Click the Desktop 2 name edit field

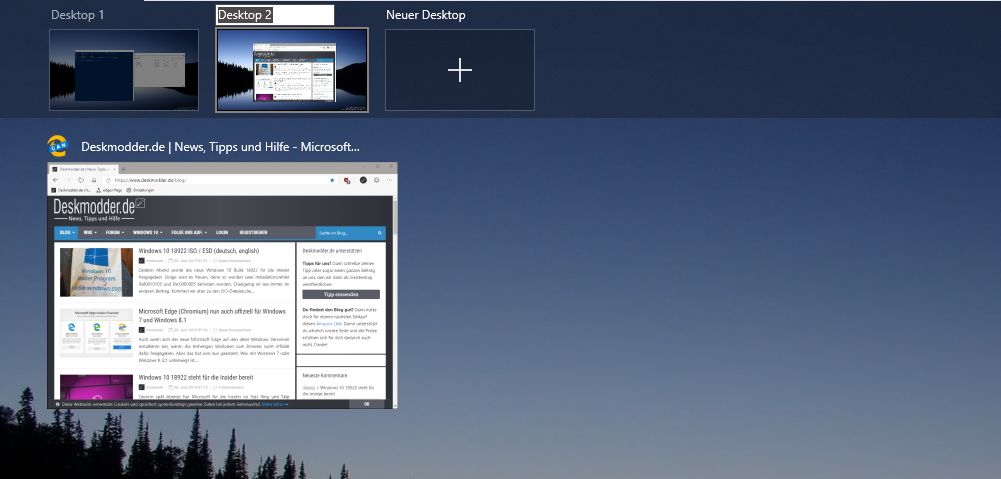275,15
